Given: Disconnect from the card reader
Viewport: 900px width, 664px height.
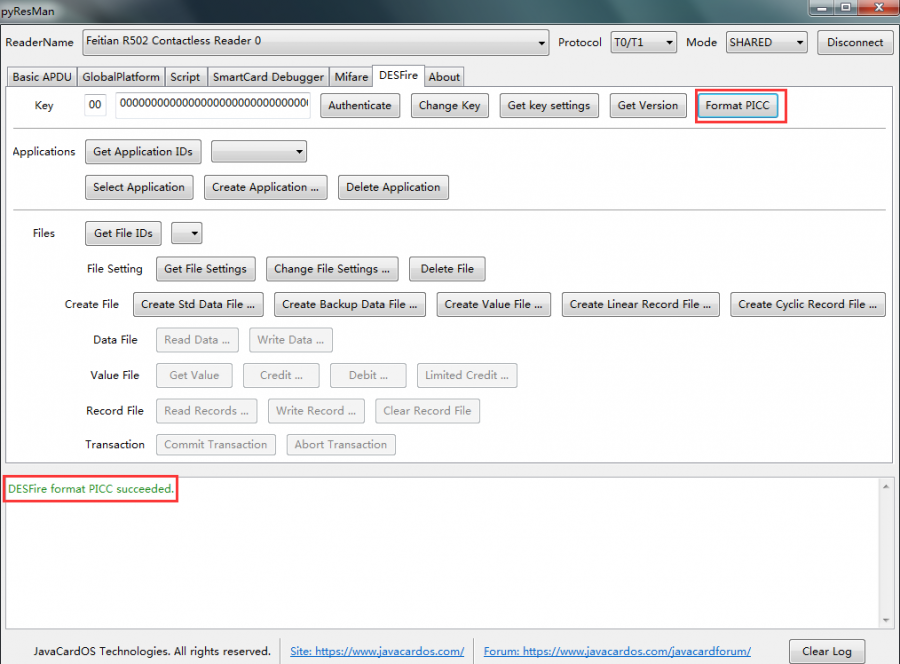Looking at the screenshot, I should point(855,43).
